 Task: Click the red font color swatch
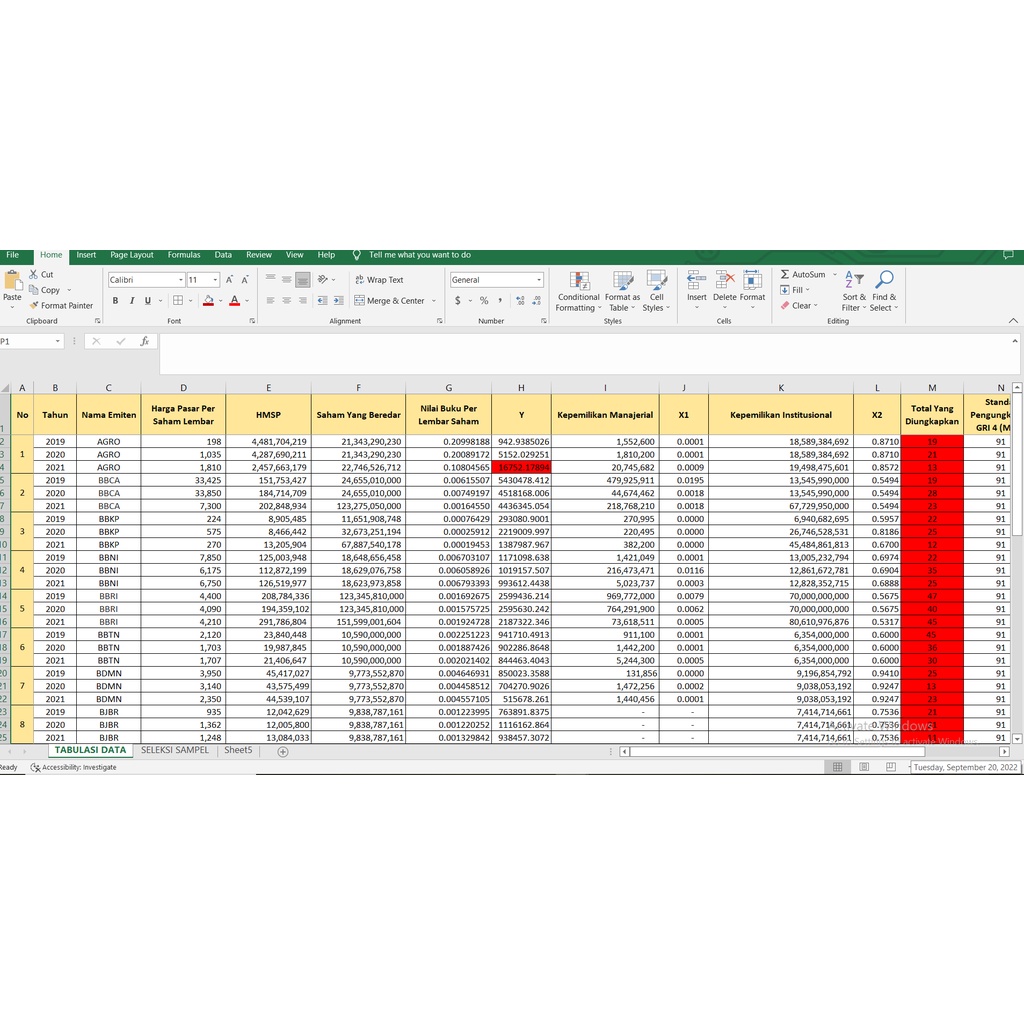(x=234, y=300)
